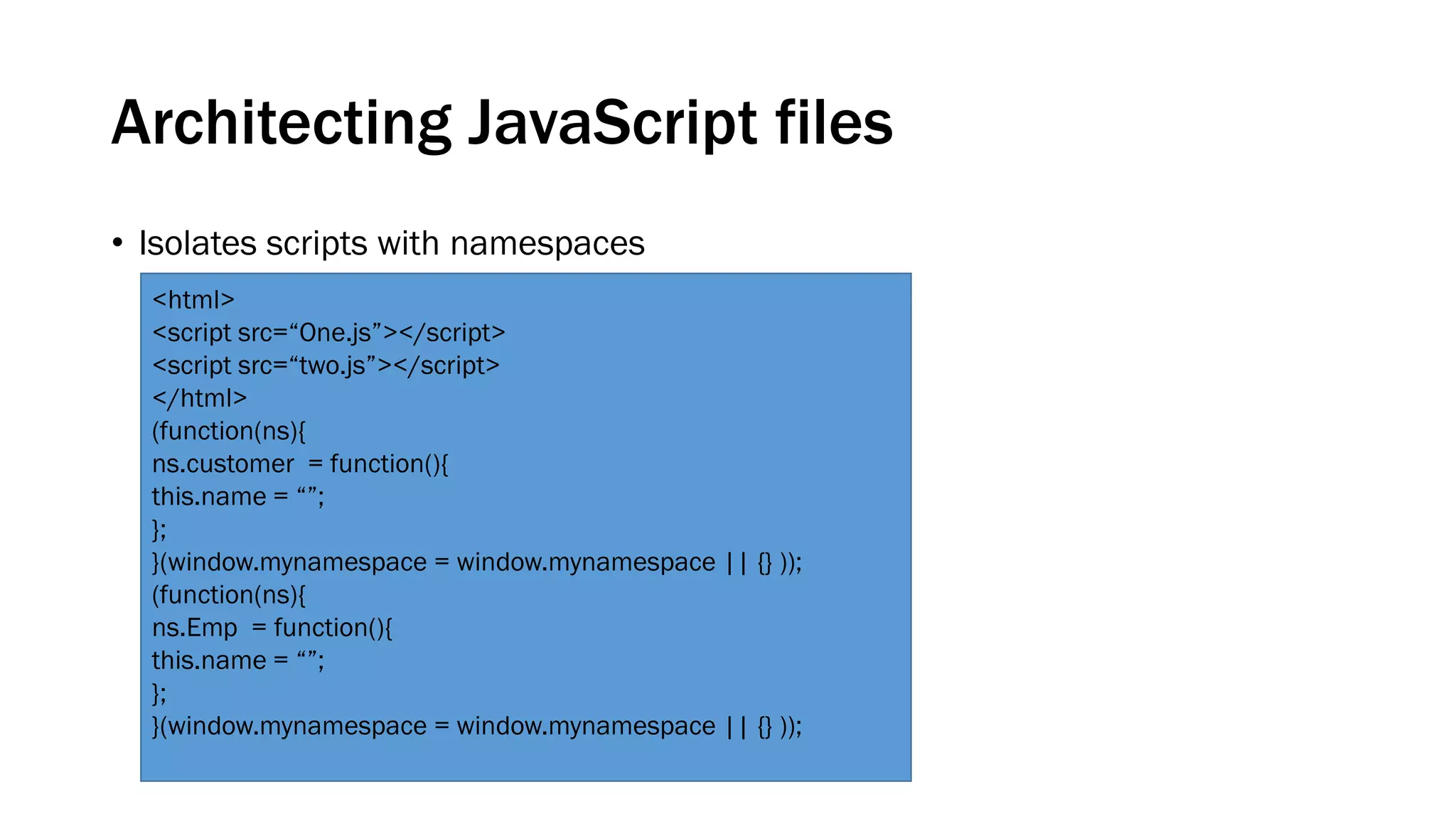Click the 'ns.customer = function(){' line
This screenshot has height=819, width=1456.
pyautogui.click(x=300, y=464)
